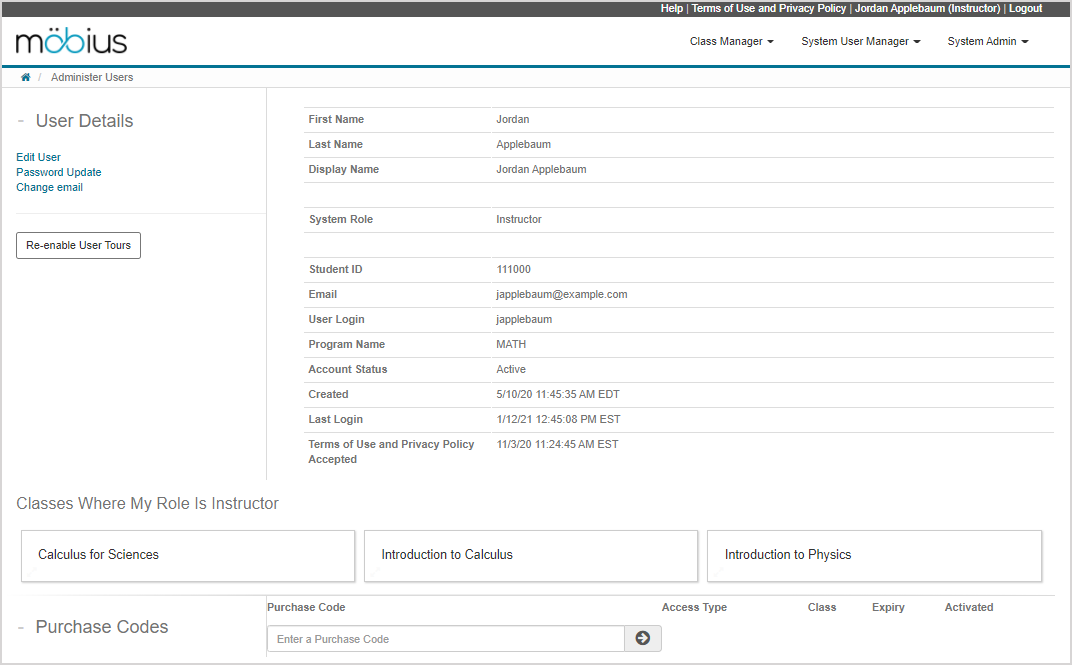Click Jordan Applebaum's name in the top bar
Screen dimensions: 1072x665
(927, 8)
